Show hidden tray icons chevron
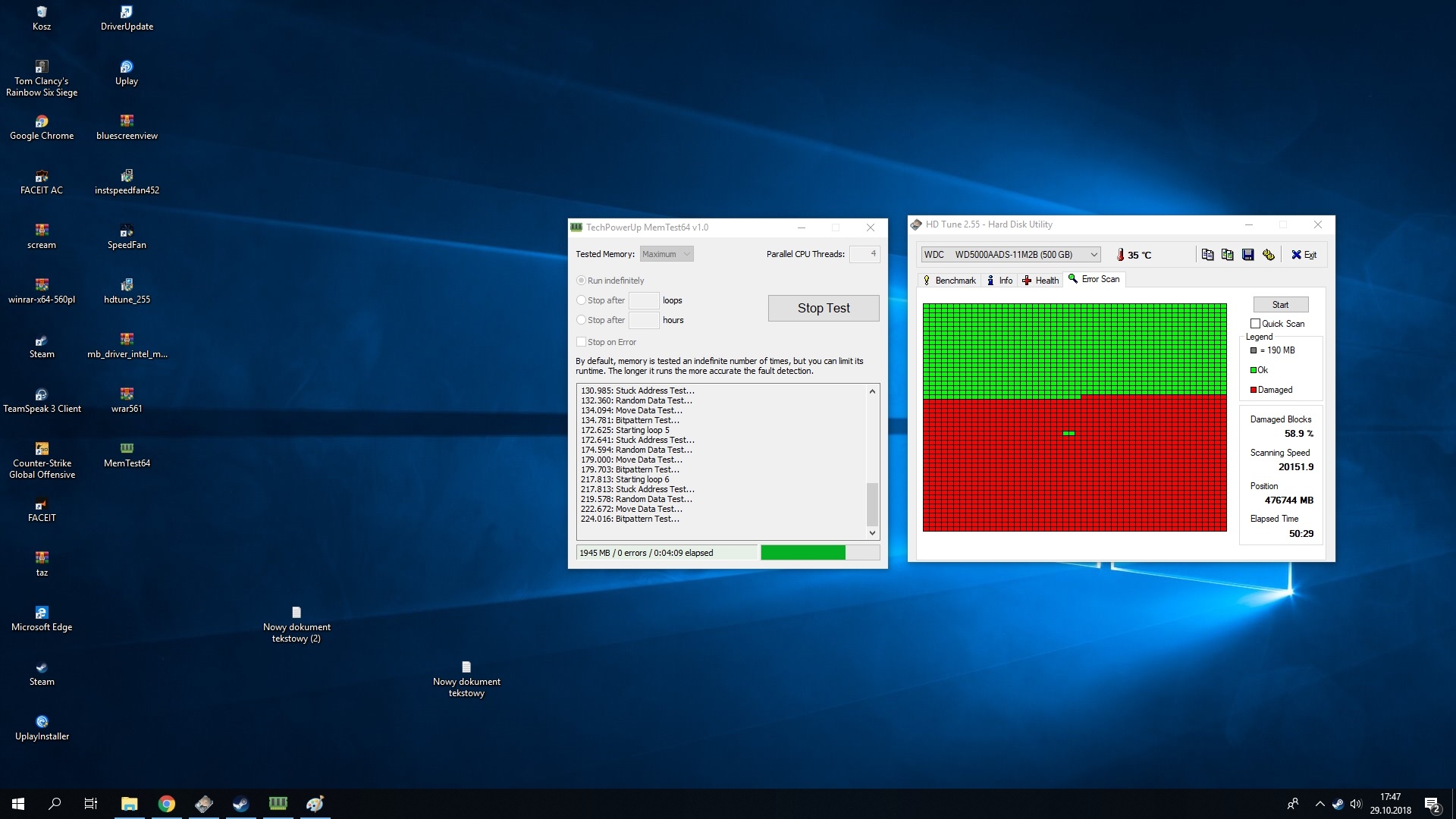This screenshot has height=819, width=1456. pyautogui.click(x=1319, y=804)
